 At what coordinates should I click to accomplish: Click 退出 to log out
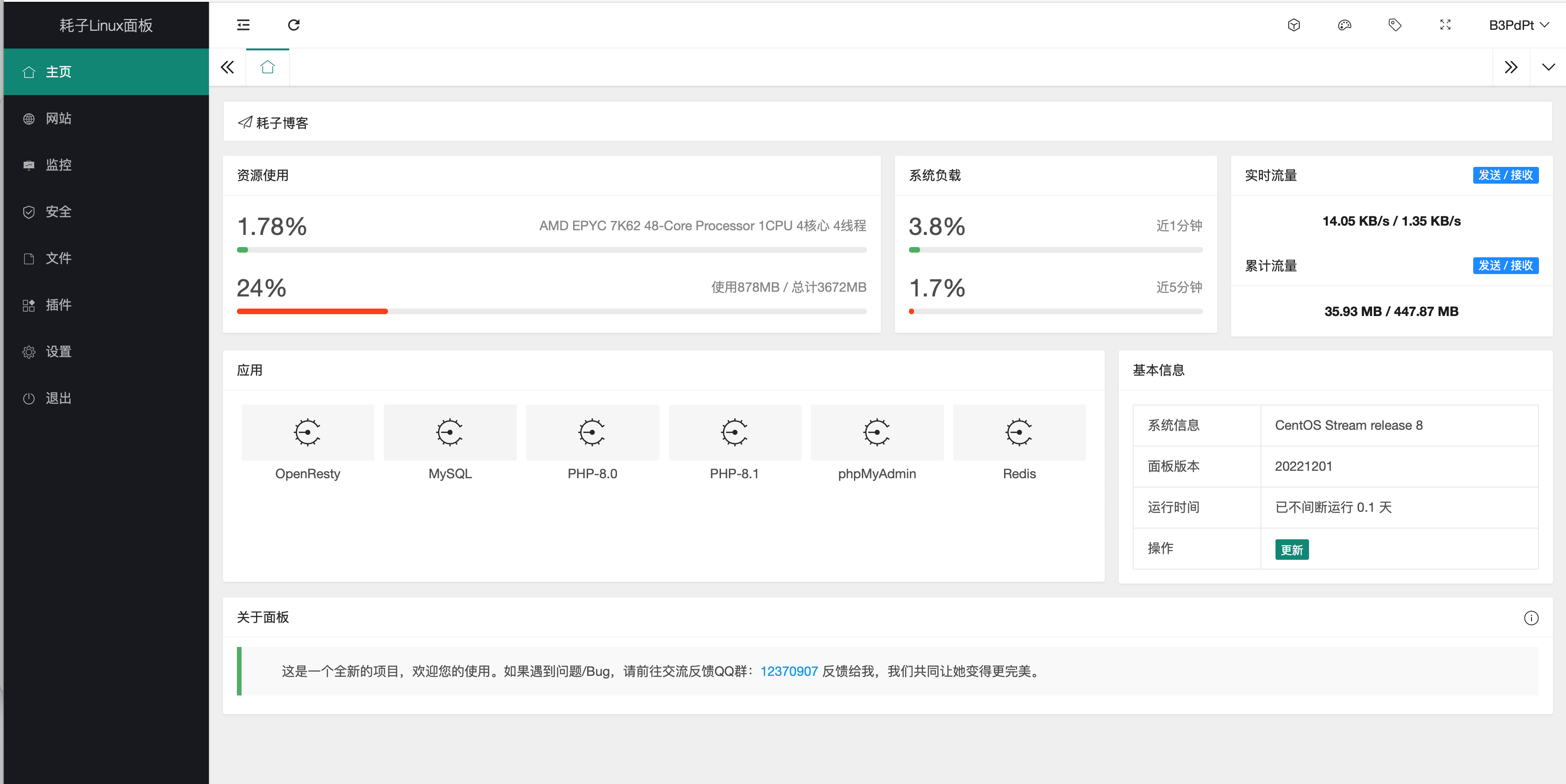click(x=106, y=398)
